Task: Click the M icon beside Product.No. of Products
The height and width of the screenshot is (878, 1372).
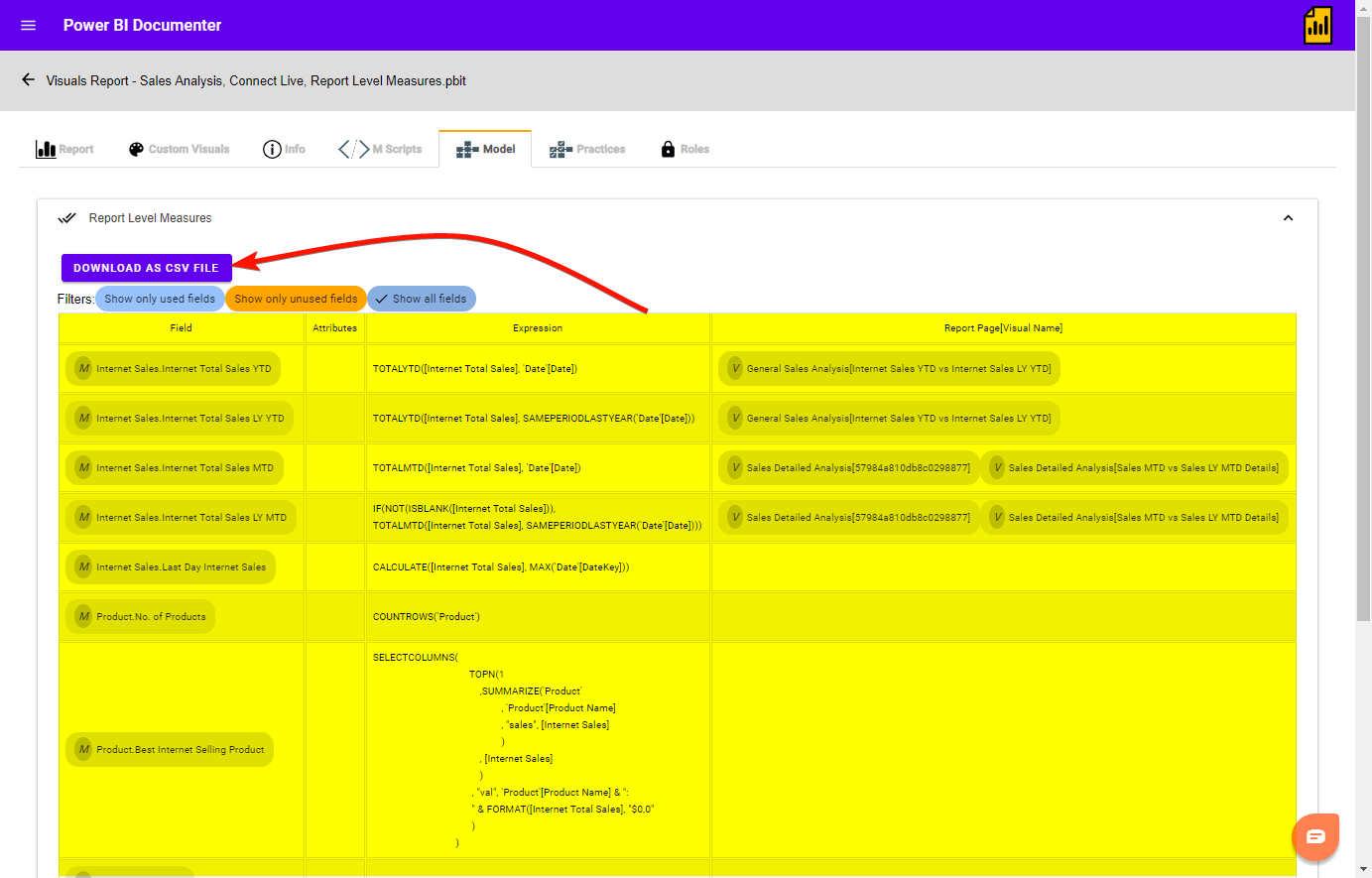Action: [83, 615]
